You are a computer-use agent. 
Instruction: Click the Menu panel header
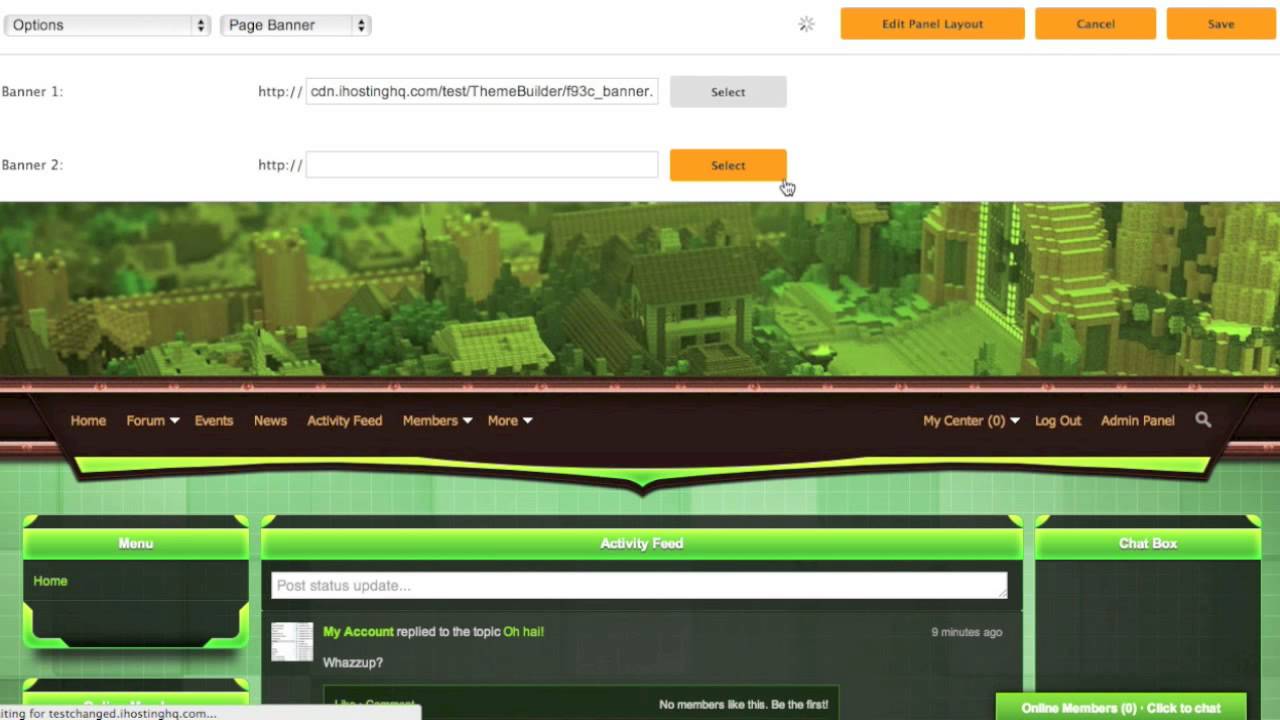coord(136,543)
